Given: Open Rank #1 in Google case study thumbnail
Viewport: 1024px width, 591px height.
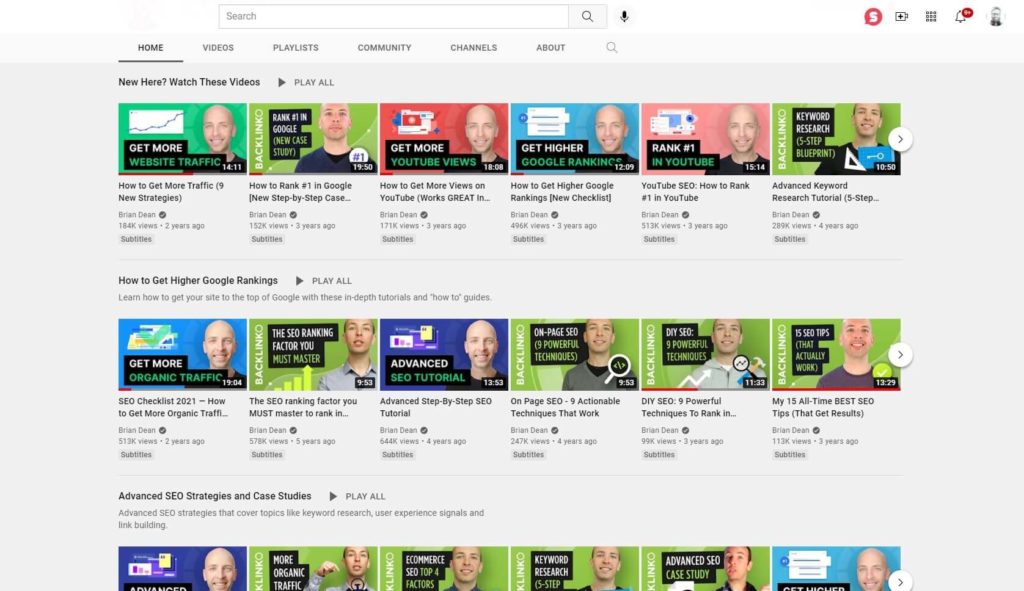Looking at the screenshot, I should 313,139.
